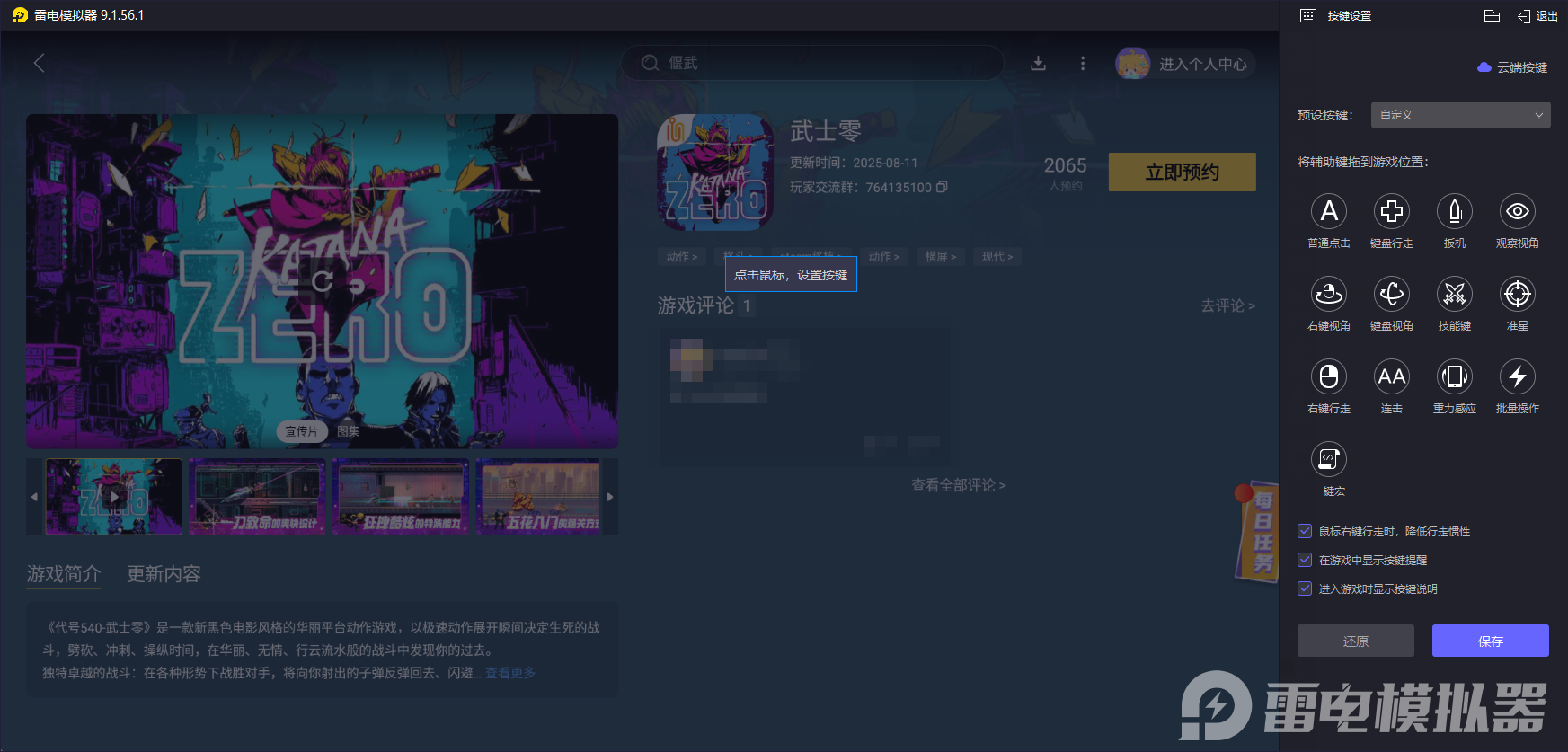
Task: Switch to the 更新内容 tab
Action: point(164,574)
